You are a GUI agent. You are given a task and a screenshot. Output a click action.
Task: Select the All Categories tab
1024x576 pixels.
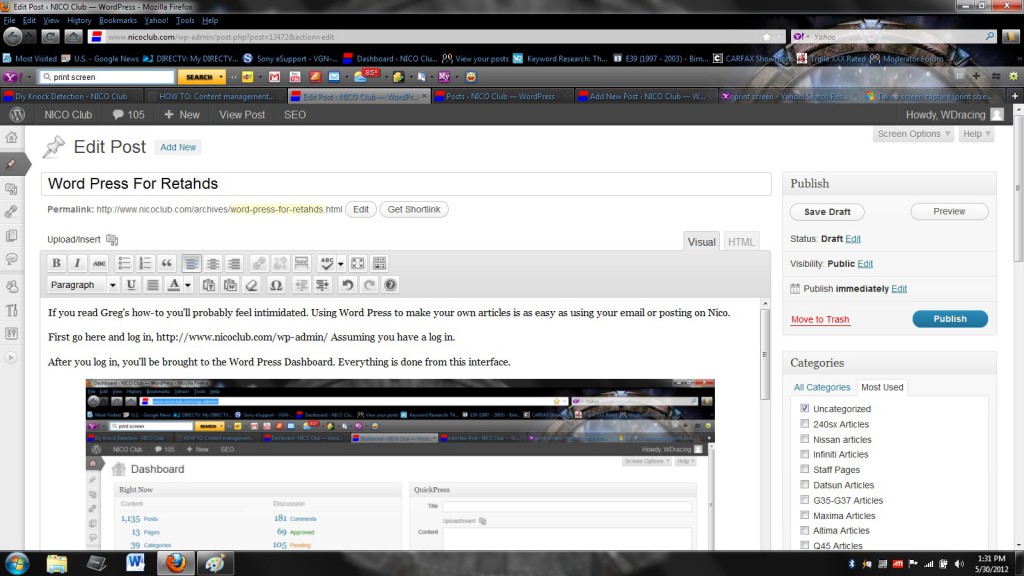click(822, 387)
